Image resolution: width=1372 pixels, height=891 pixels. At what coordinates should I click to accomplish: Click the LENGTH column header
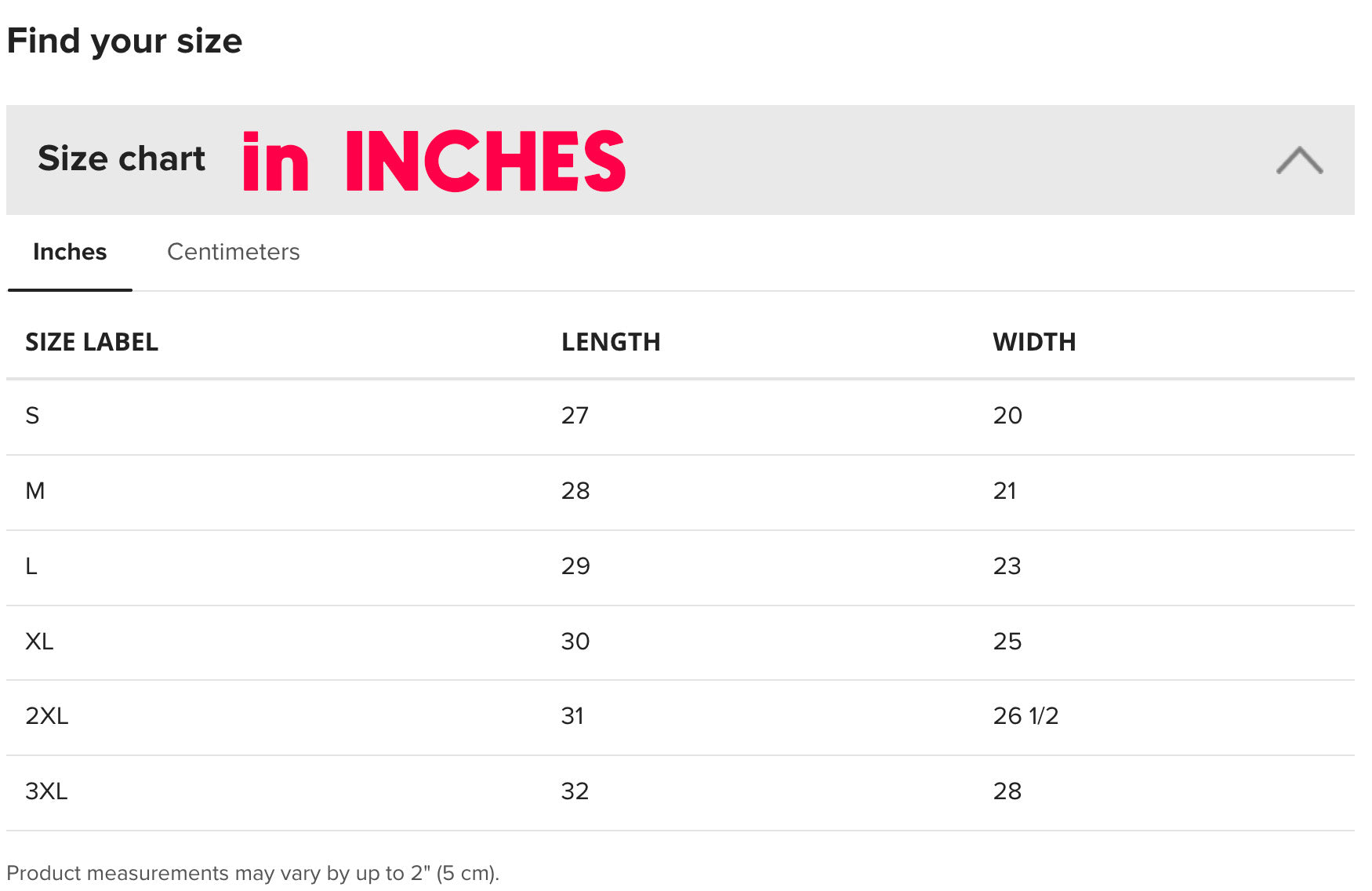point(611,342)
